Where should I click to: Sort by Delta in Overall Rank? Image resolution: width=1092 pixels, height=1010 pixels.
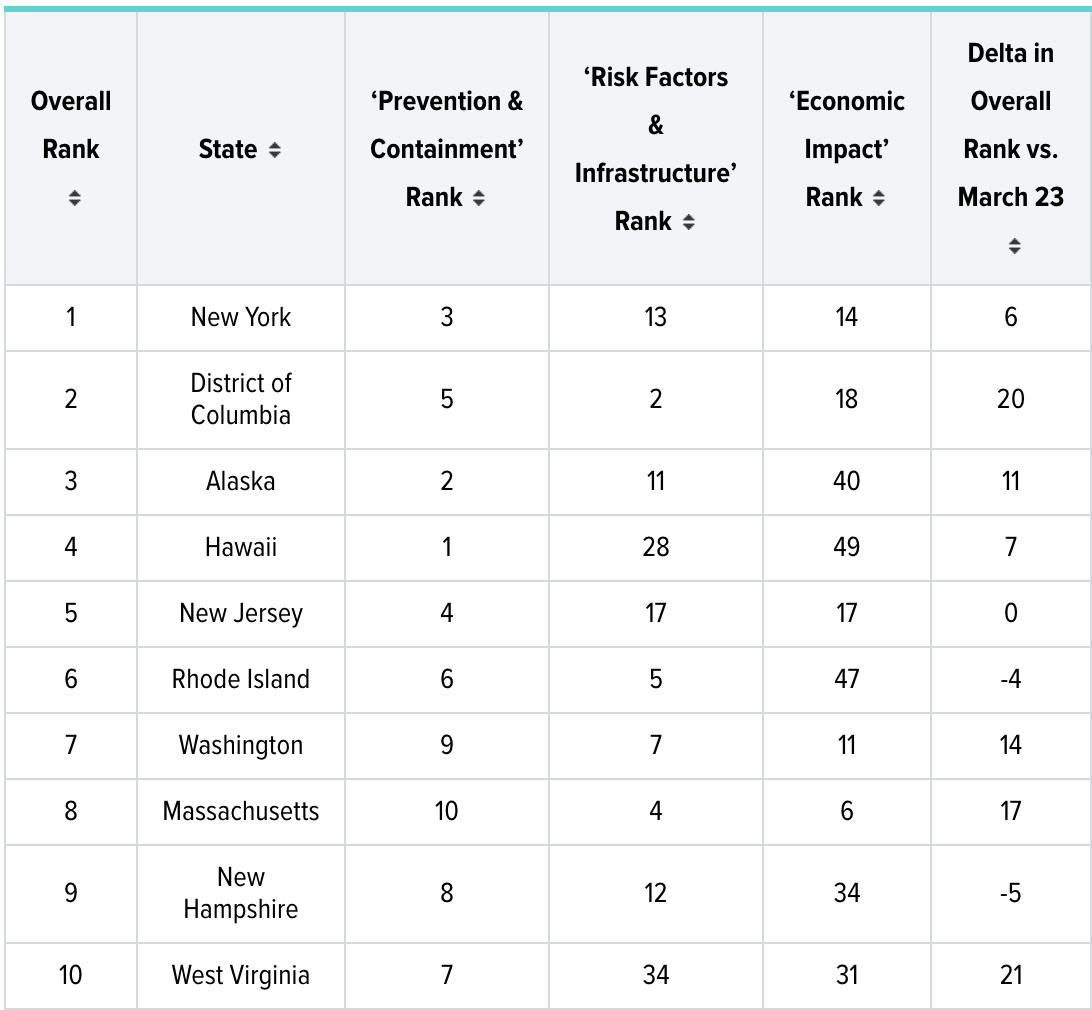tap(1014, 246)
